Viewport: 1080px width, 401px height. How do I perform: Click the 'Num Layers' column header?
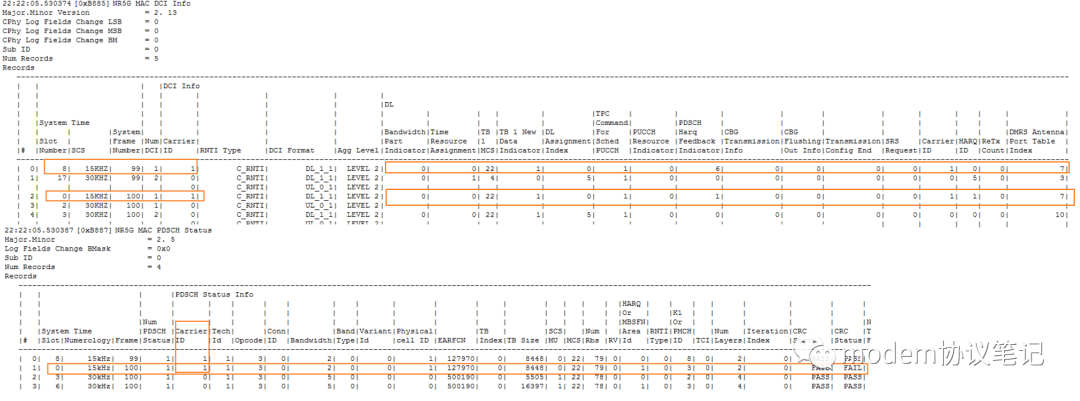(727, 336)
